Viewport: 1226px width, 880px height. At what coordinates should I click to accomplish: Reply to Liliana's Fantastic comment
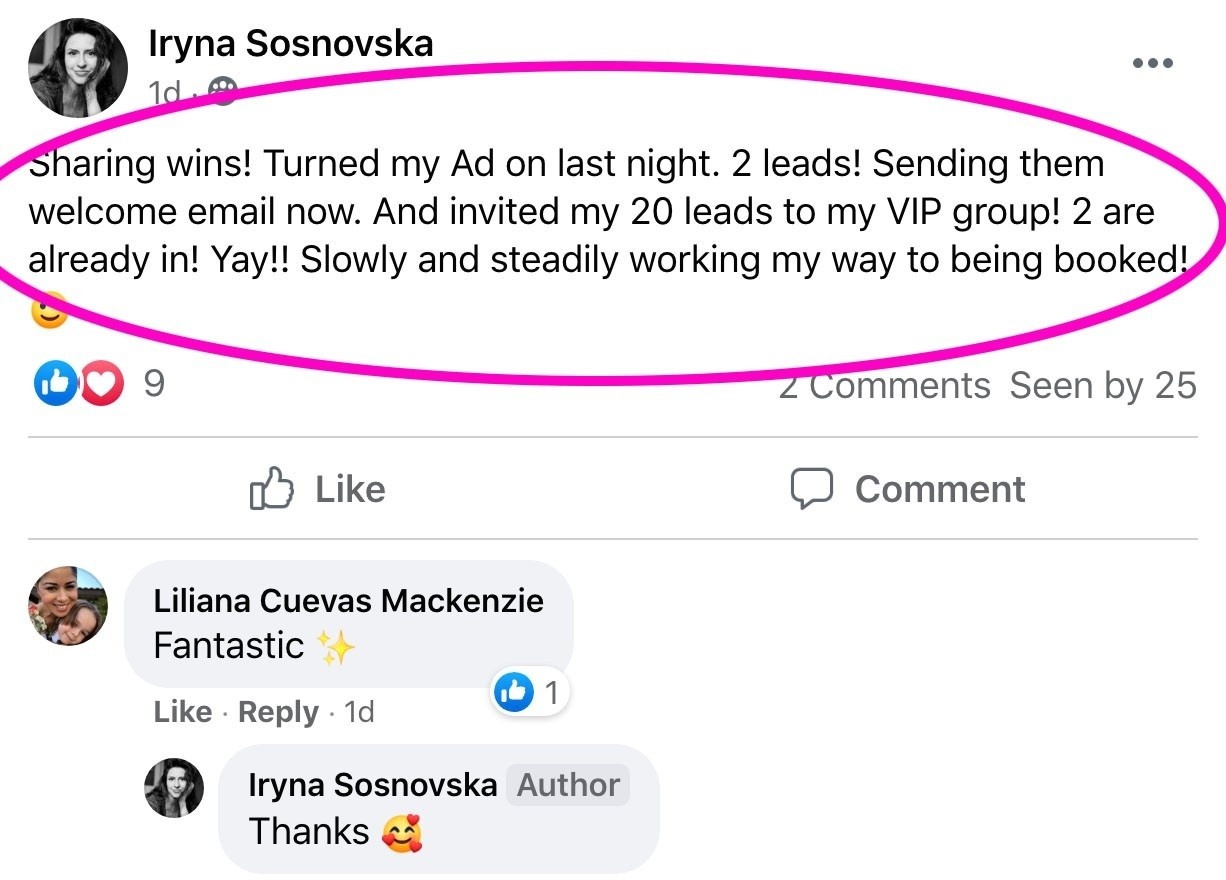coord(278,712)
